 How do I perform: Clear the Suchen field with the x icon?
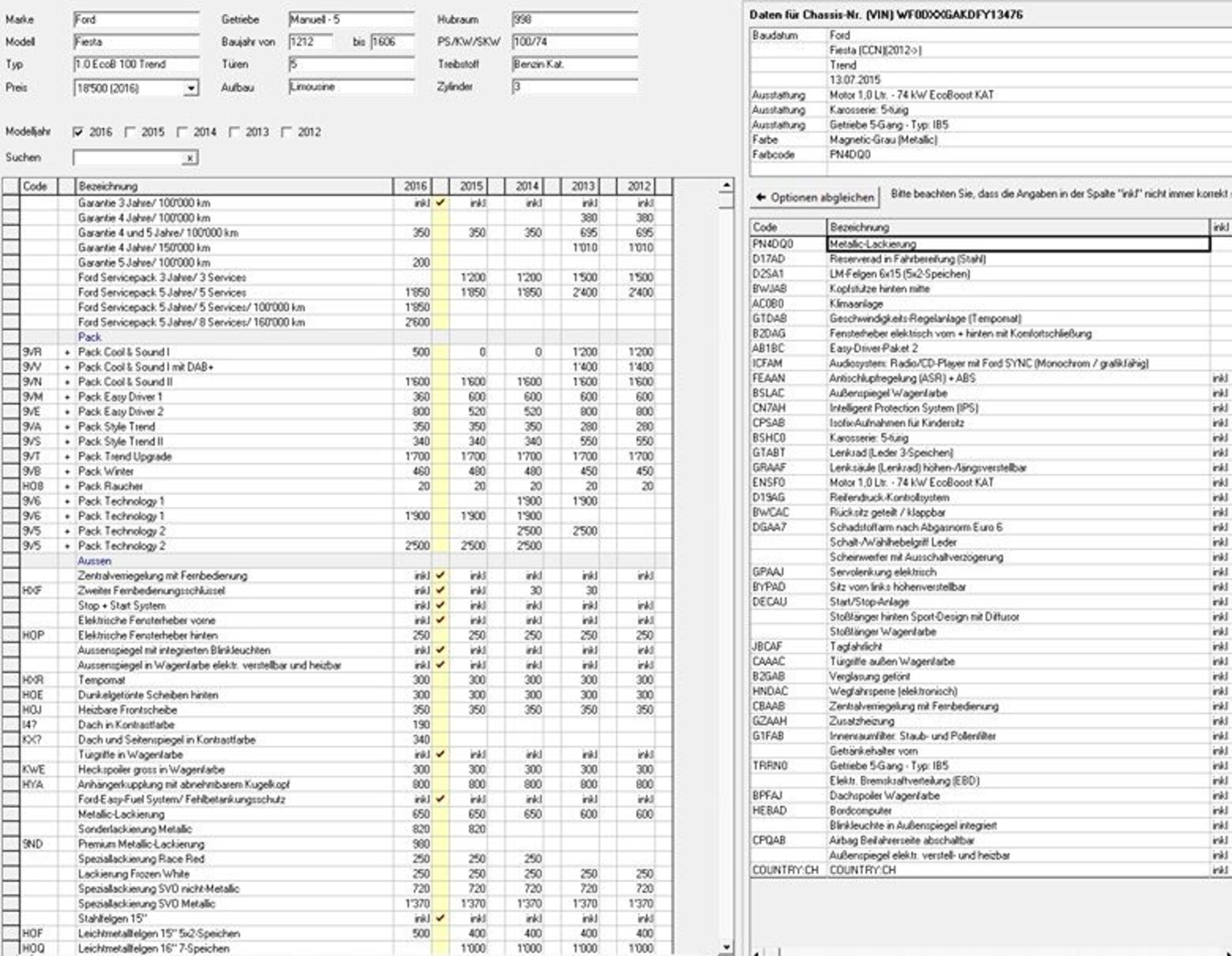[190, 158]
